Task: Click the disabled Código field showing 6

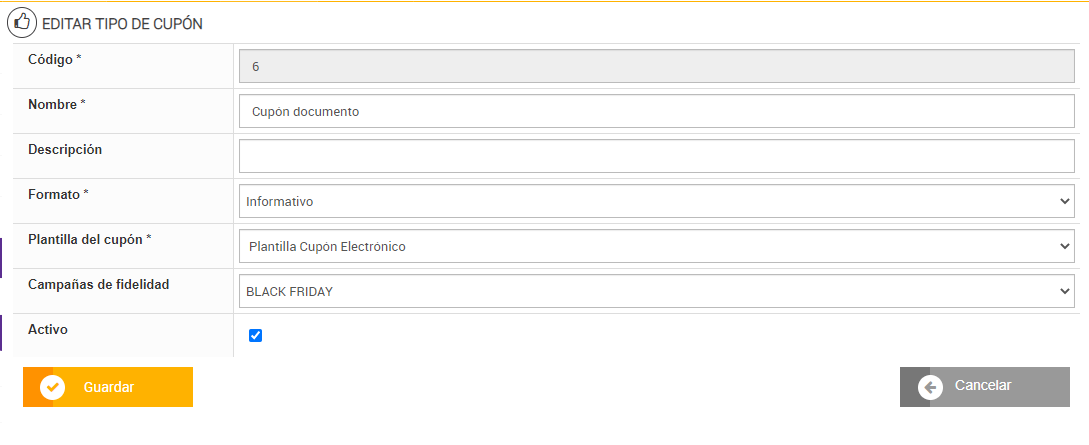Action: click(x=656, y=66)
